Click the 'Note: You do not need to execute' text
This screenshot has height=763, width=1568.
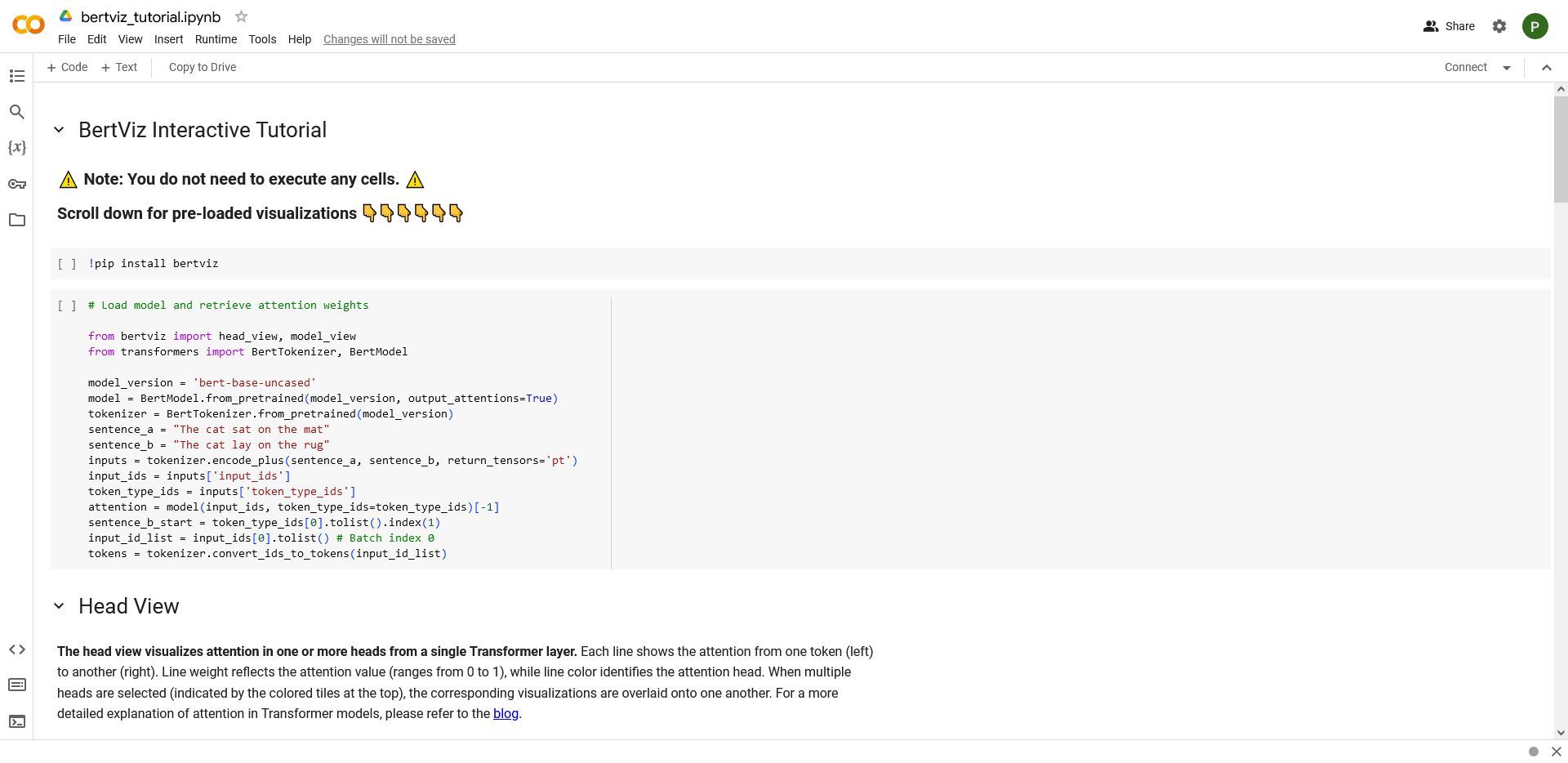tap(241, 179)
